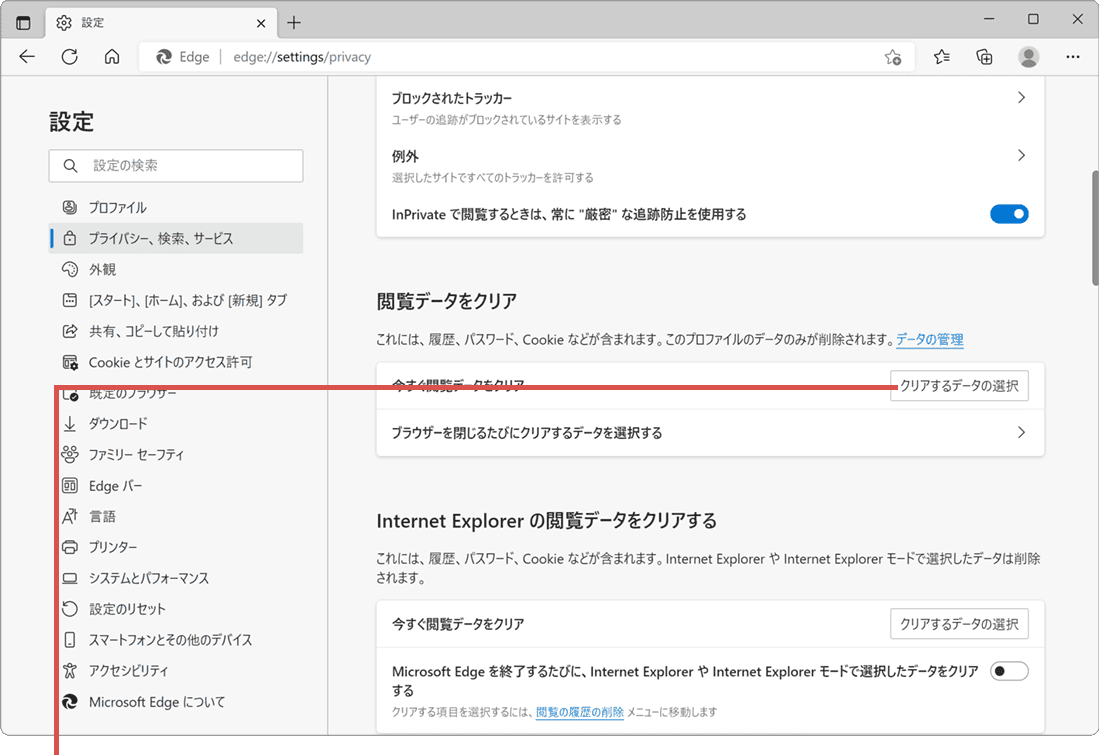The image size is (1100, 755).
Task: Click the 設定のリセット icon
Action: 69,608
